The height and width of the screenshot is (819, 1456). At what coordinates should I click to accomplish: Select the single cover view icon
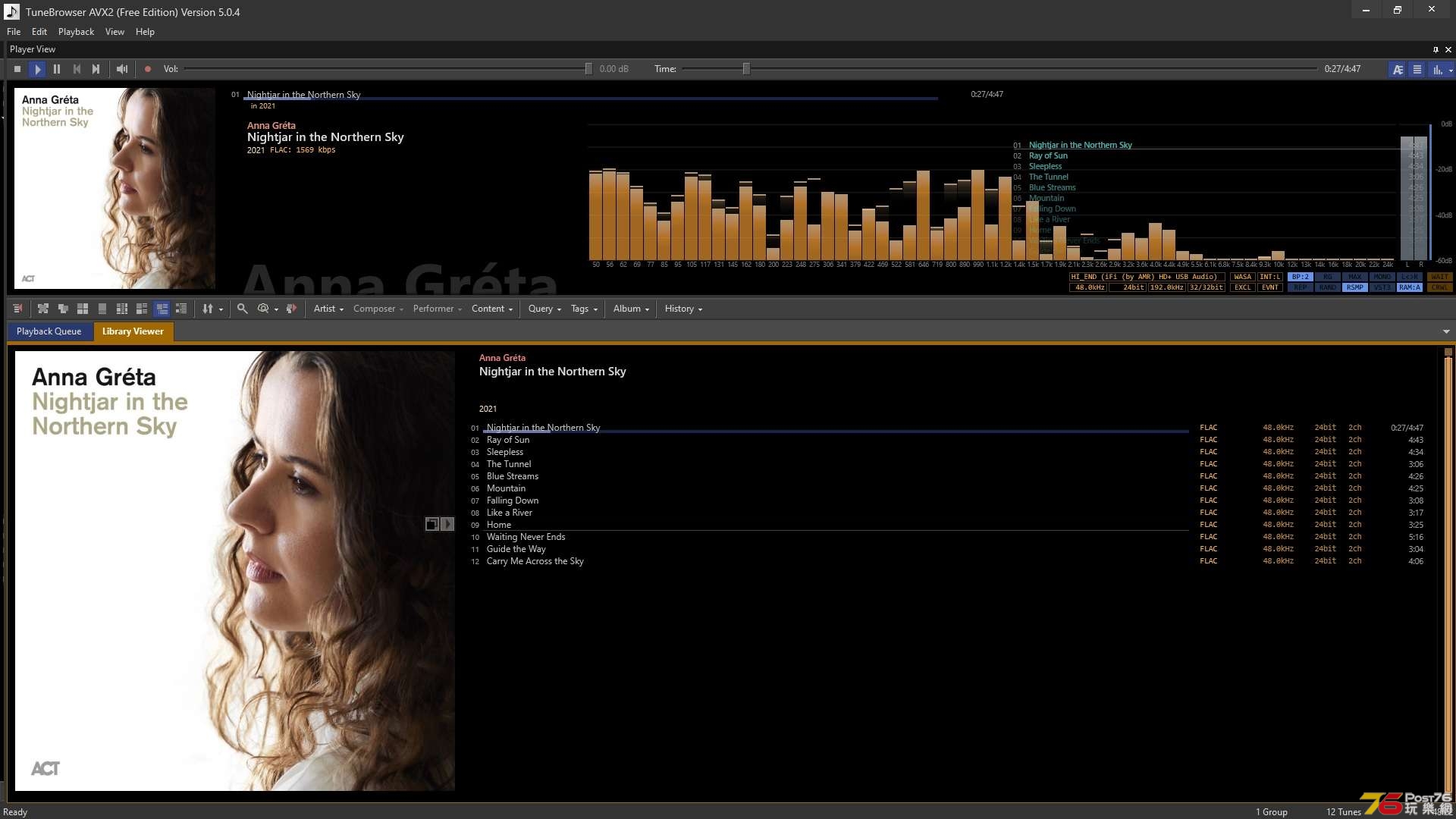(x=102, y=309)
